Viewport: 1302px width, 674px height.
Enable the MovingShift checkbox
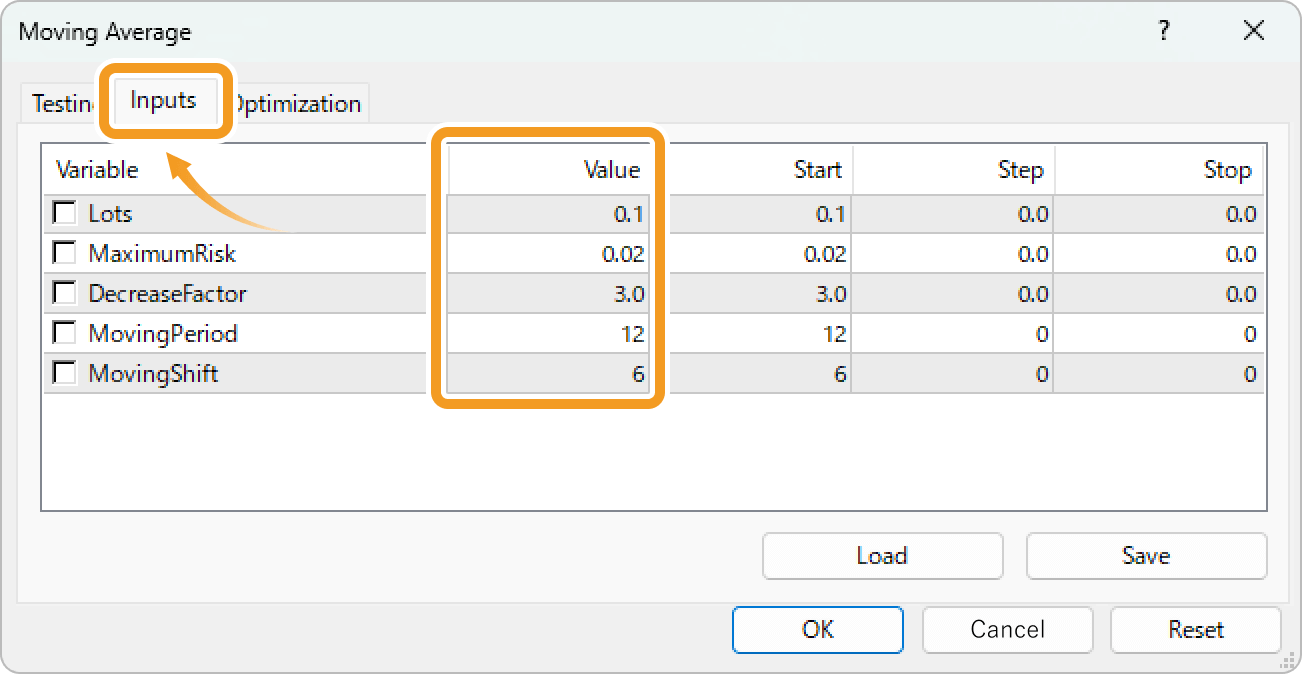[65, 373]
